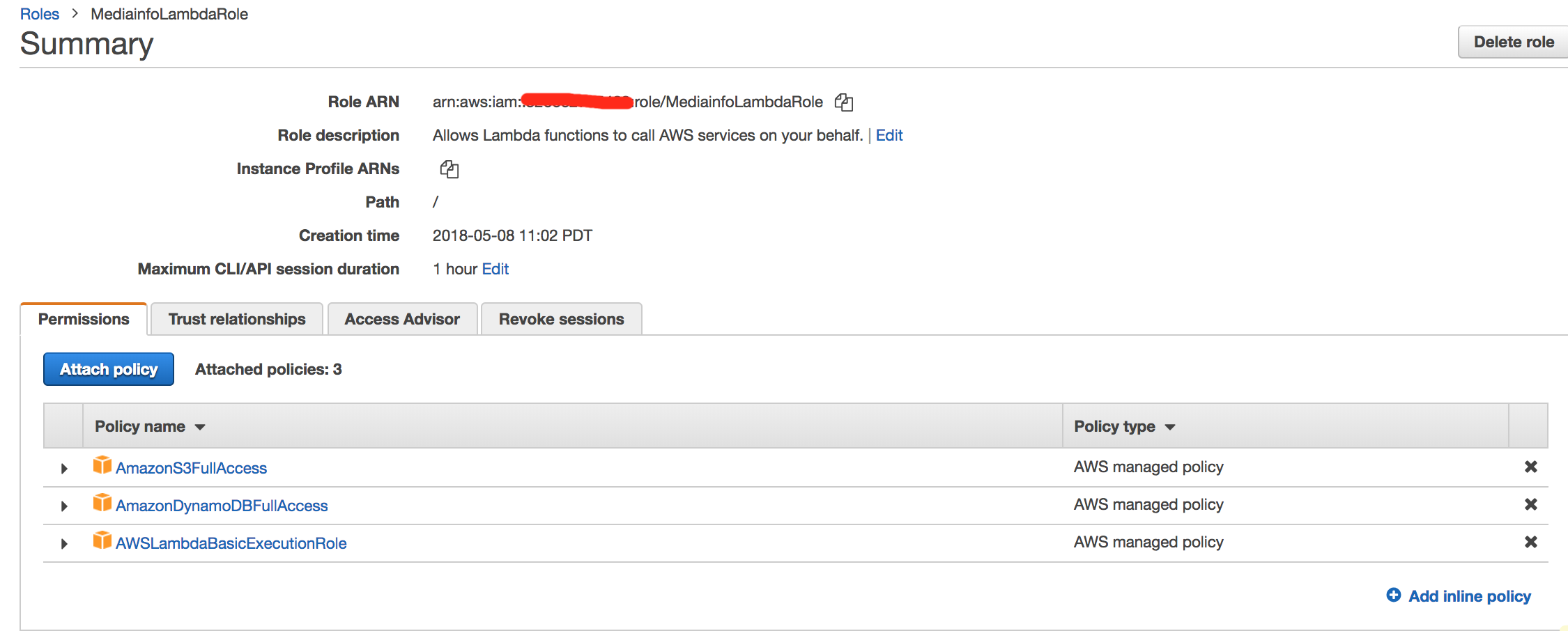Click the AWSLambdaBasicExecutionRole row's 'AWS managed policy' cell

point(1148,542)
